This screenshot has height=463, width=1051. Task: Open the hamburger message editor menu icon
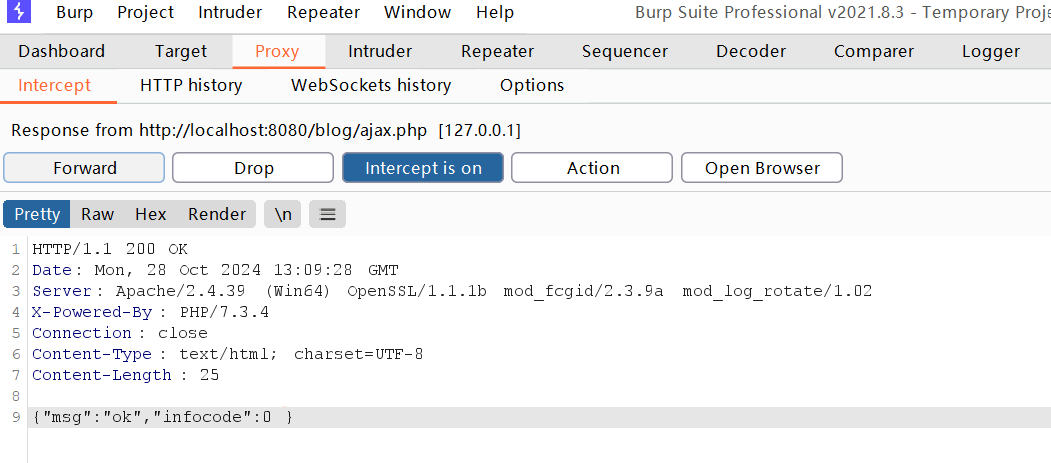tap(328, 214)
